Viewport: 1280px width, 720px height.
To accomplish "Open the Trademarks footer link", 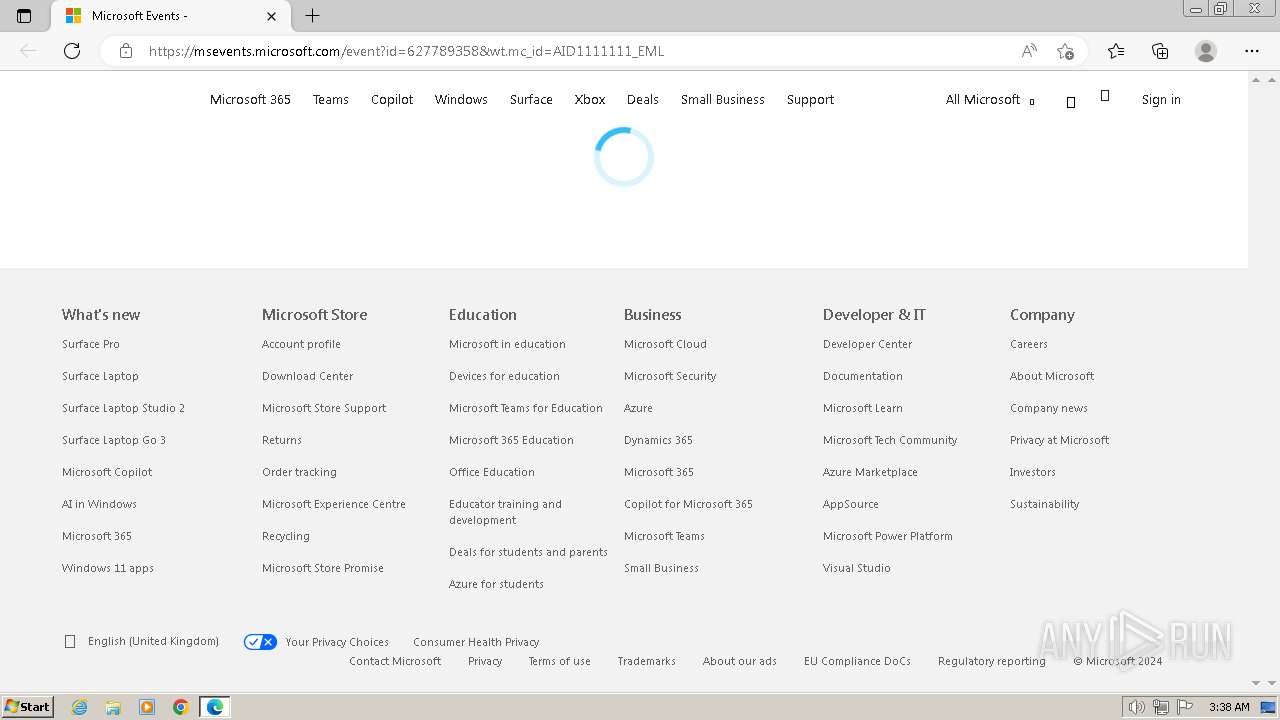I will [x=646, y=661].
